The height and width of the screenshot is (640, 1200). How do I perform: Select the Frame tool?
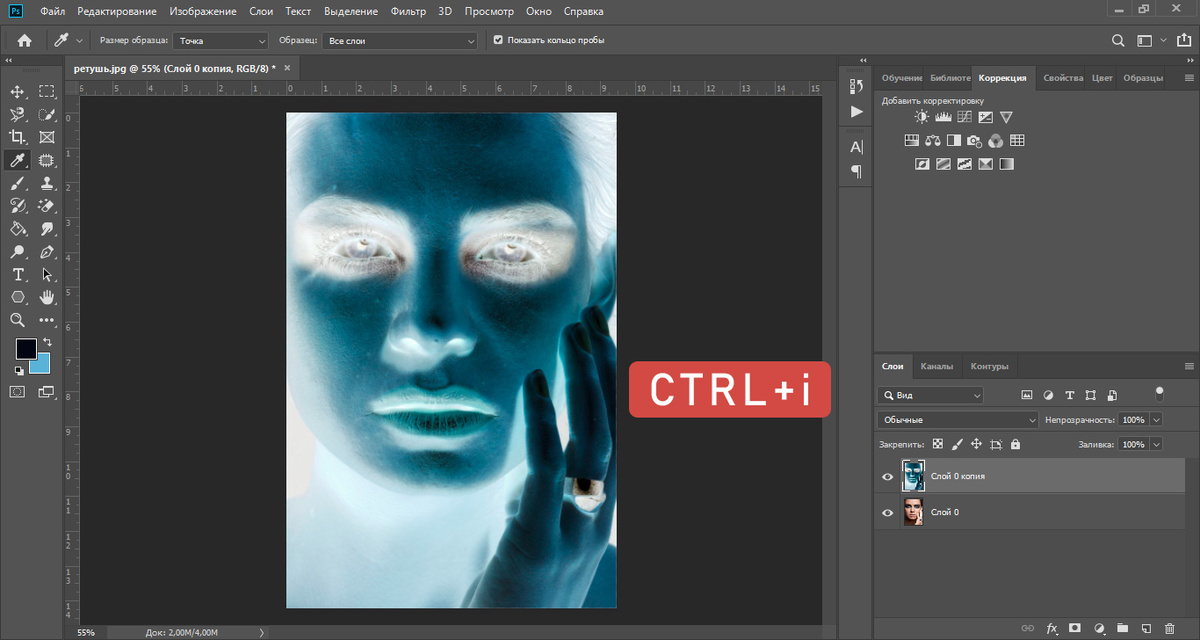click(46, 137)
